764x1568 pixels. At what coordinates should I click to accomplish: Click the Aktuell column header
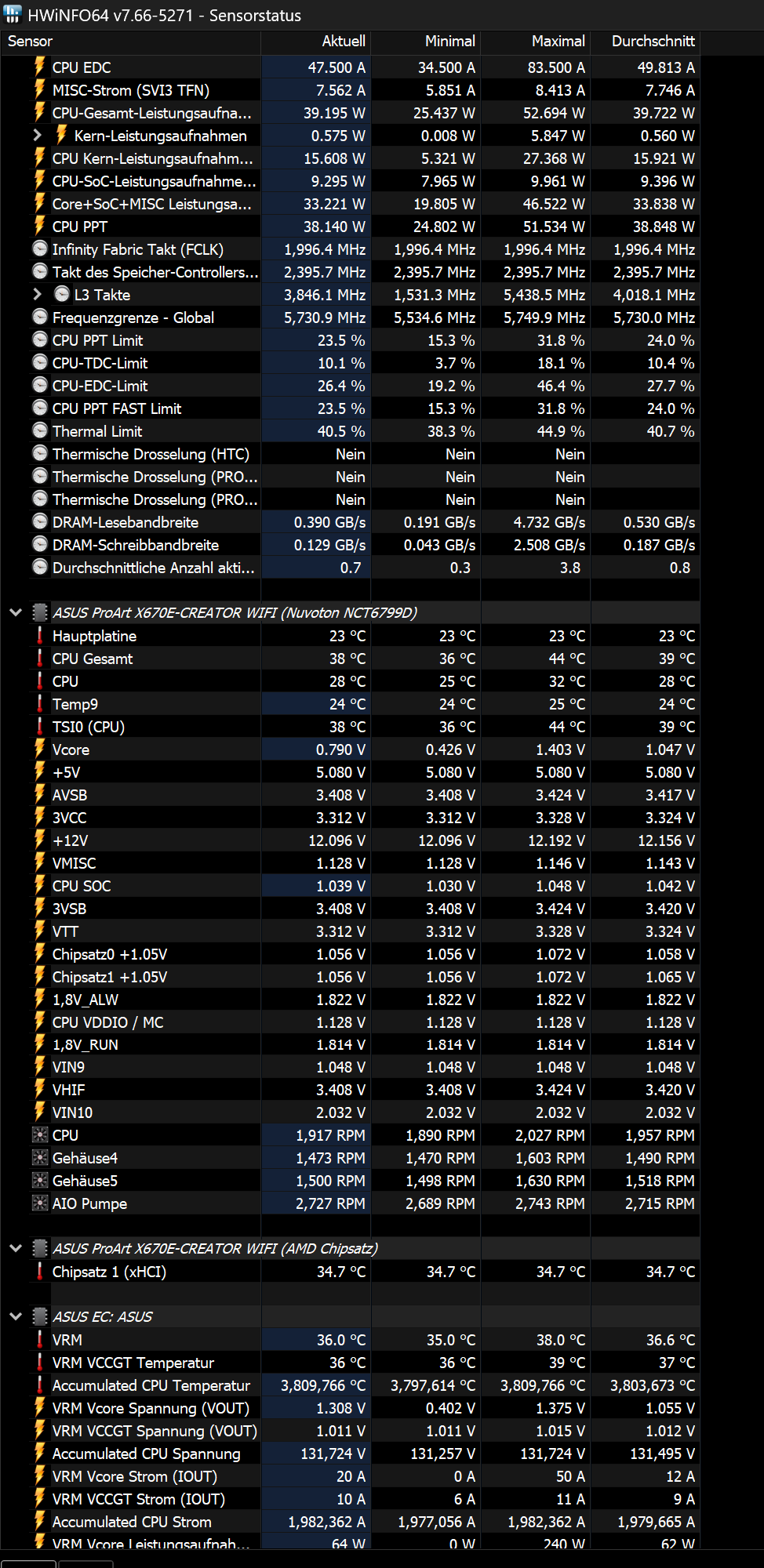click(x=315, y=42)
